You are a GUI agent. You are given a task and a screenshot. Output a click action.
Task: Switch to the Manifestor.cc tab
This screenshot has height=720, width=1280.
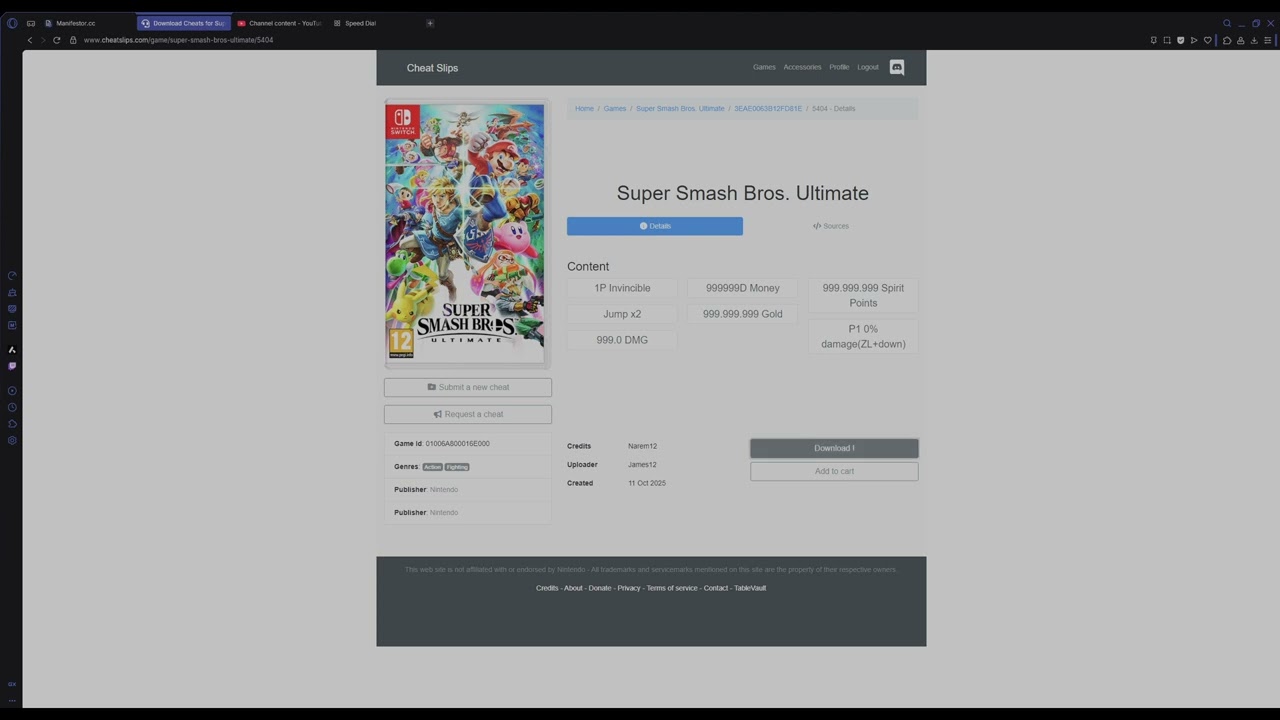(x=76, y=23)
